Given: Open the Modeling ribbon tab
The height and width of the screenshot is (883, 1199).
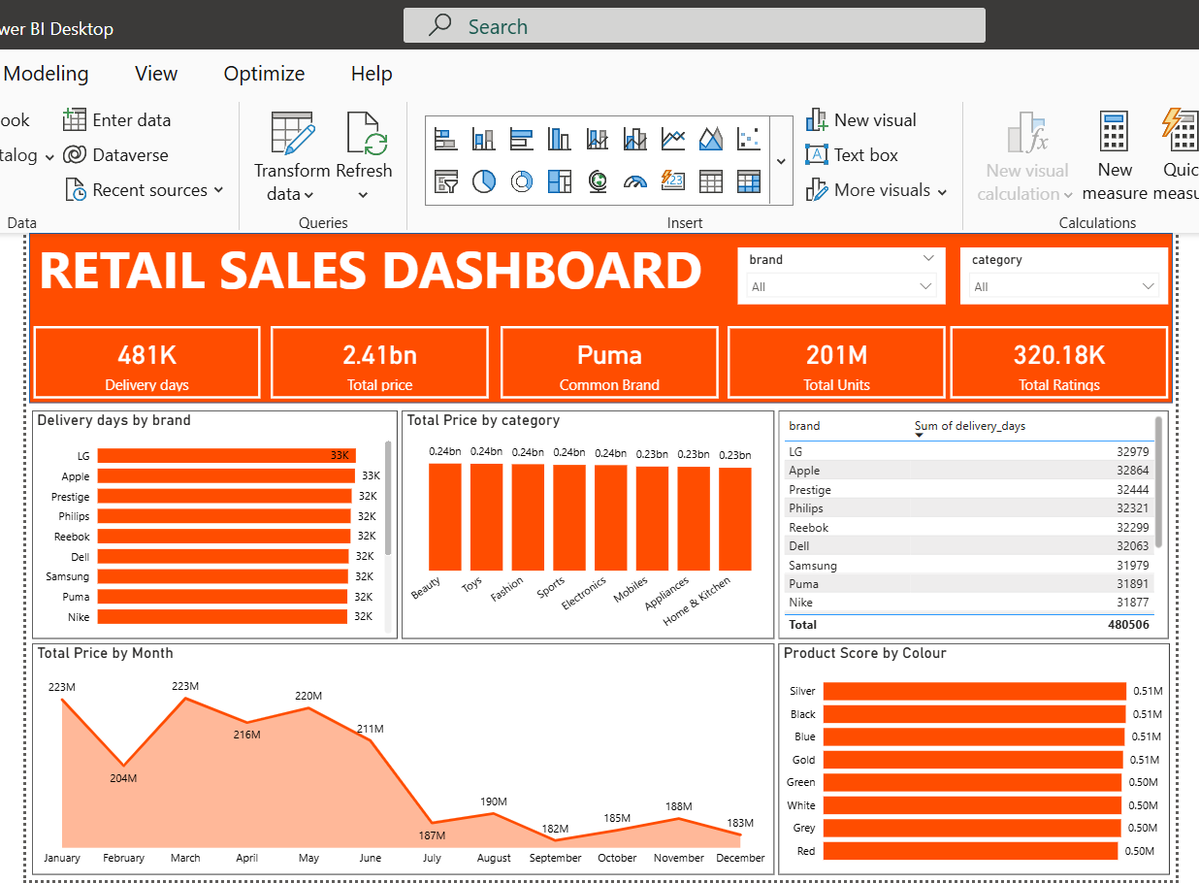Looking at the screenshot, I should coord(46,73).
